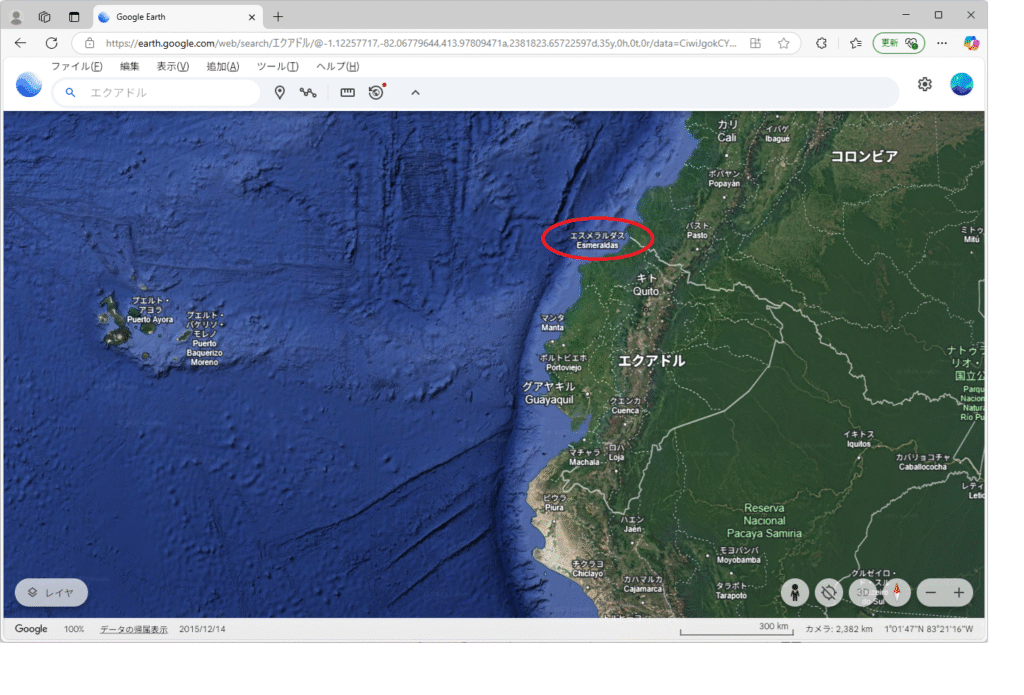Open the 編集 menu
This screenshot has height=695, width=1024.
click(129, 66)
